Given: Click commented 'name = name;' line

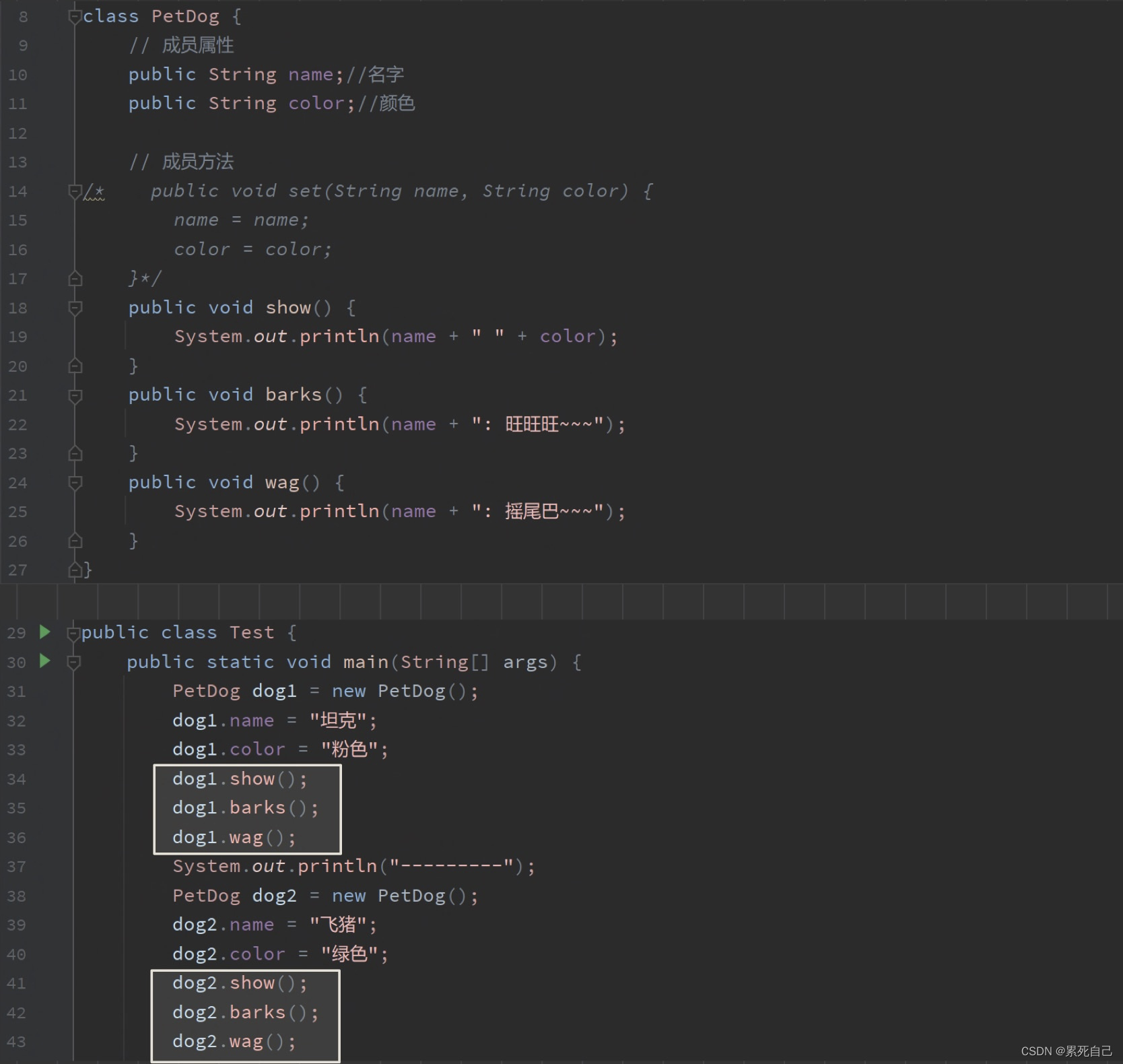Looking at the screenshot, I should point(241,220).
